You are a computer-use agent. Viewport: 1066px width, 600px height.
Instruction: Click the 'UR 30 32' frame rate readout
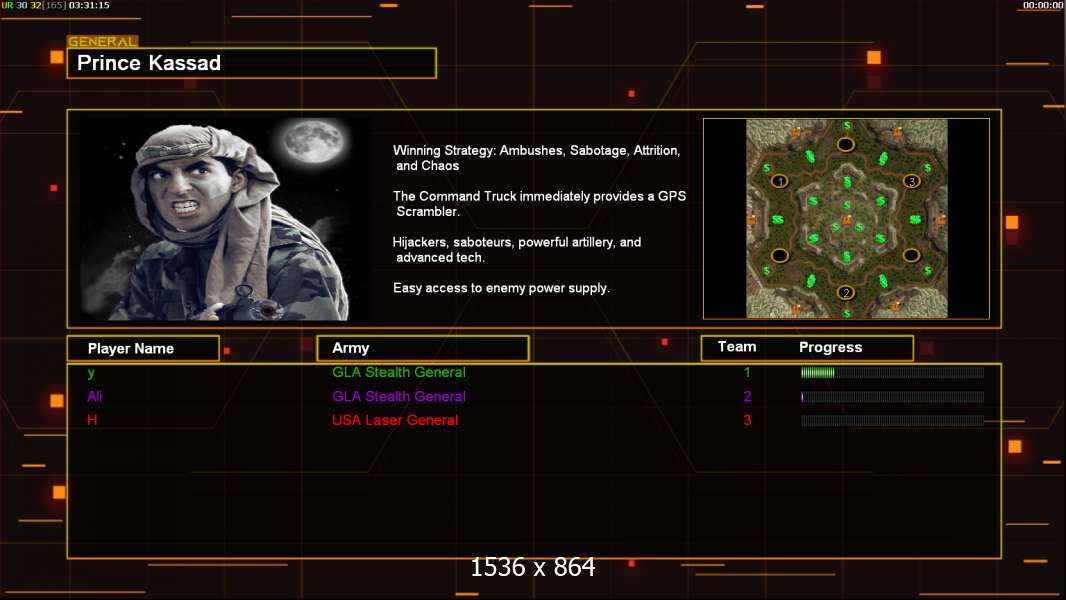click(21, 5)
